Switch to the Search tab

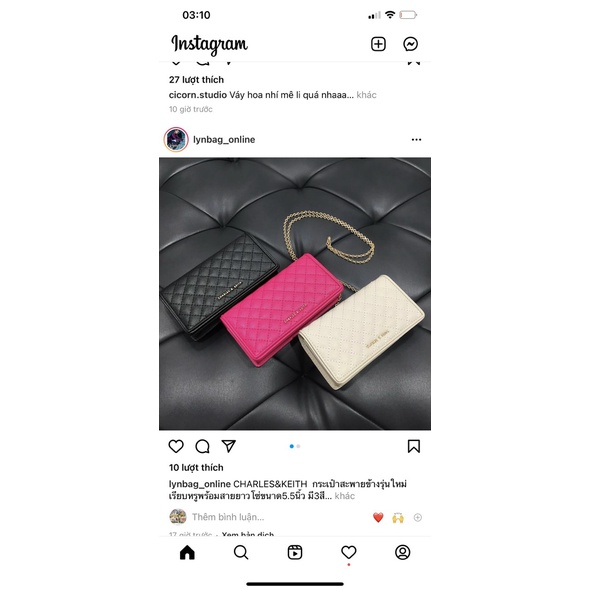[x=241, y=553]
